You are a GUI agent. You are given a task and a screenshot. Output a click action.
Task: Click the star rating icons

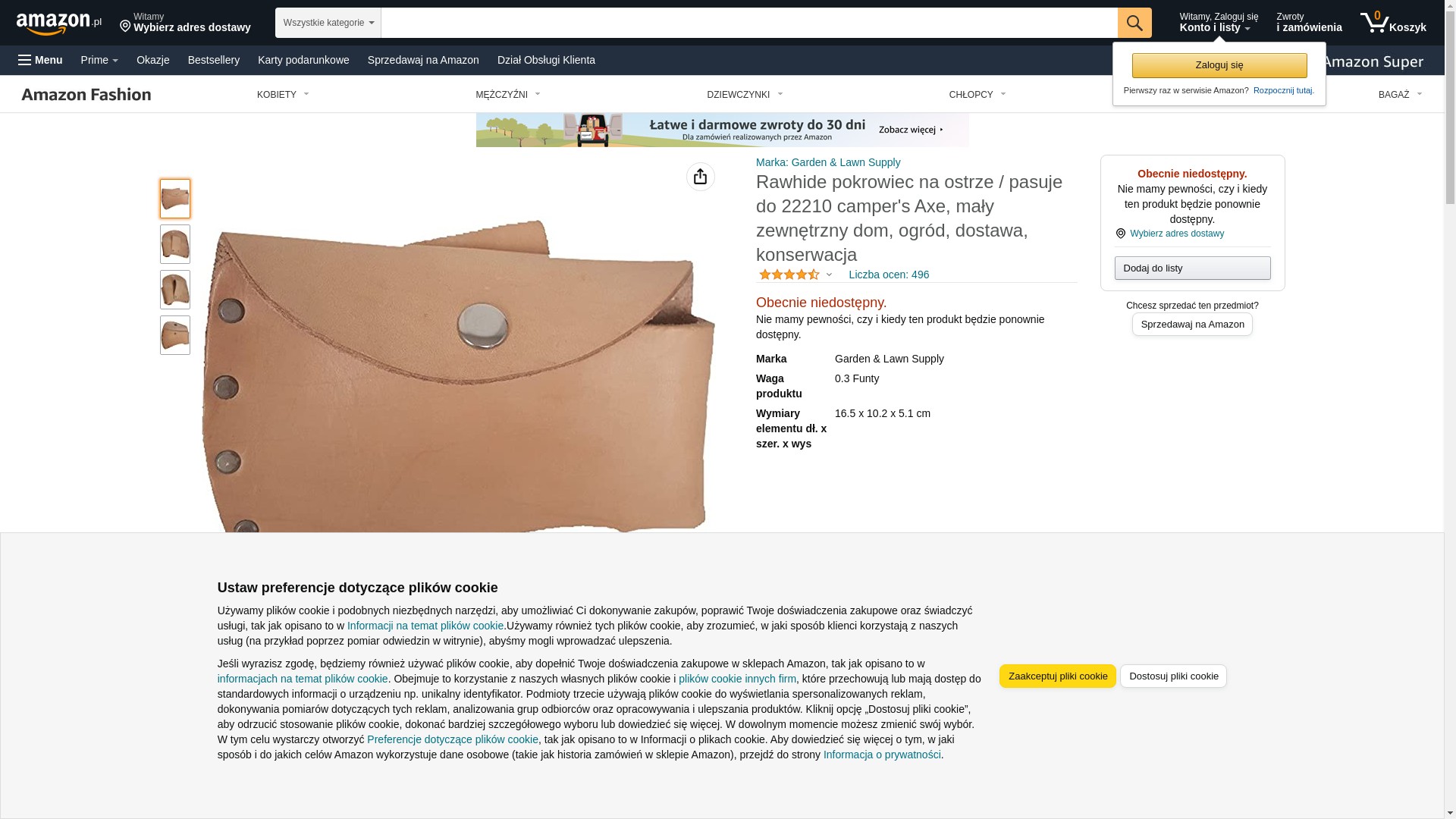click(789, 275)
